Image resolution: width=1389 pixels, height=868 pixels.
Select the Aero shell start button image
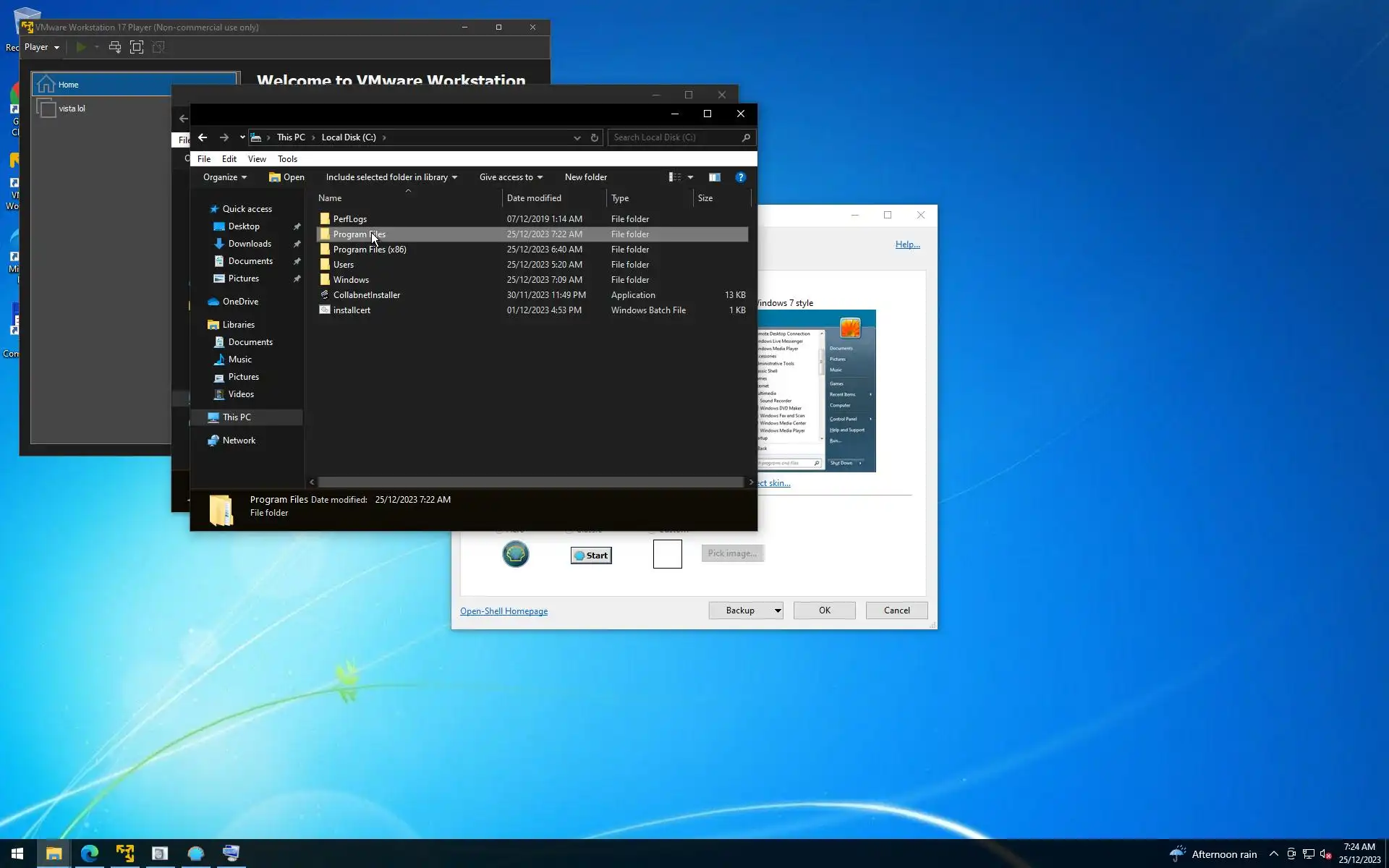(x=516, y=555)
